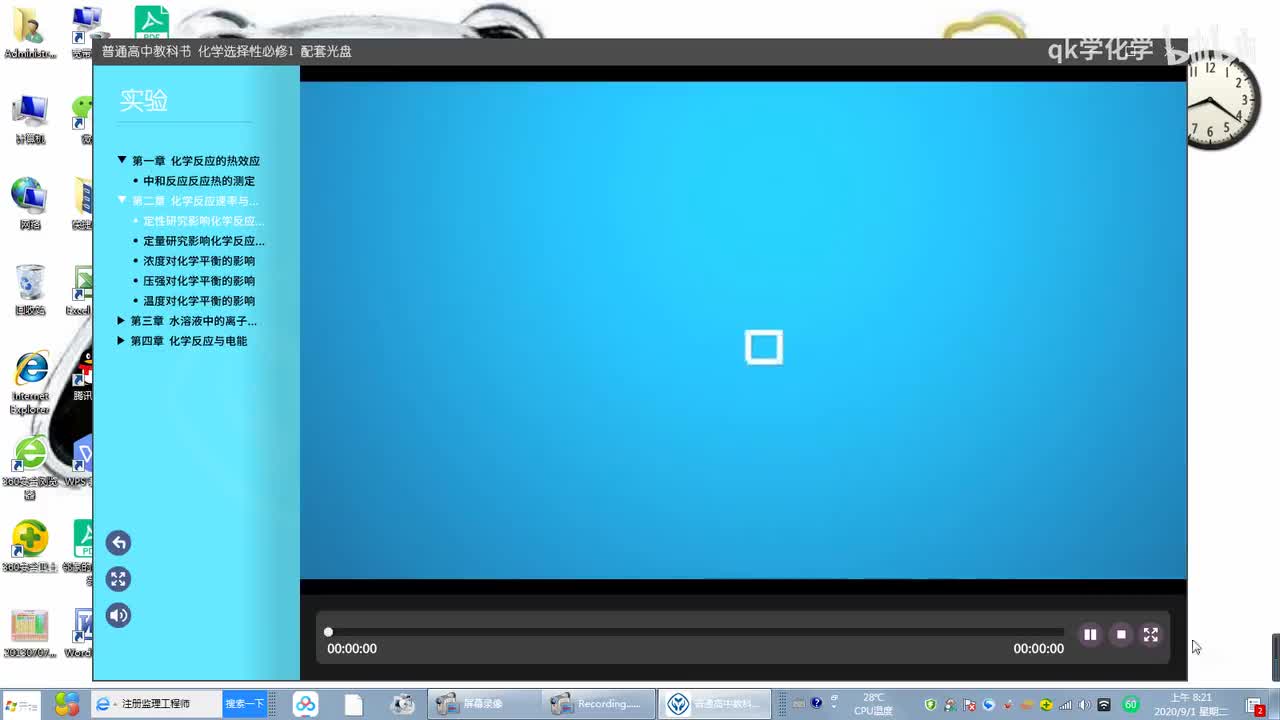This screenshot has width=1280, height=720.
Task: Mute sound with the sidebar speaker icon
Action: point(119,615)
